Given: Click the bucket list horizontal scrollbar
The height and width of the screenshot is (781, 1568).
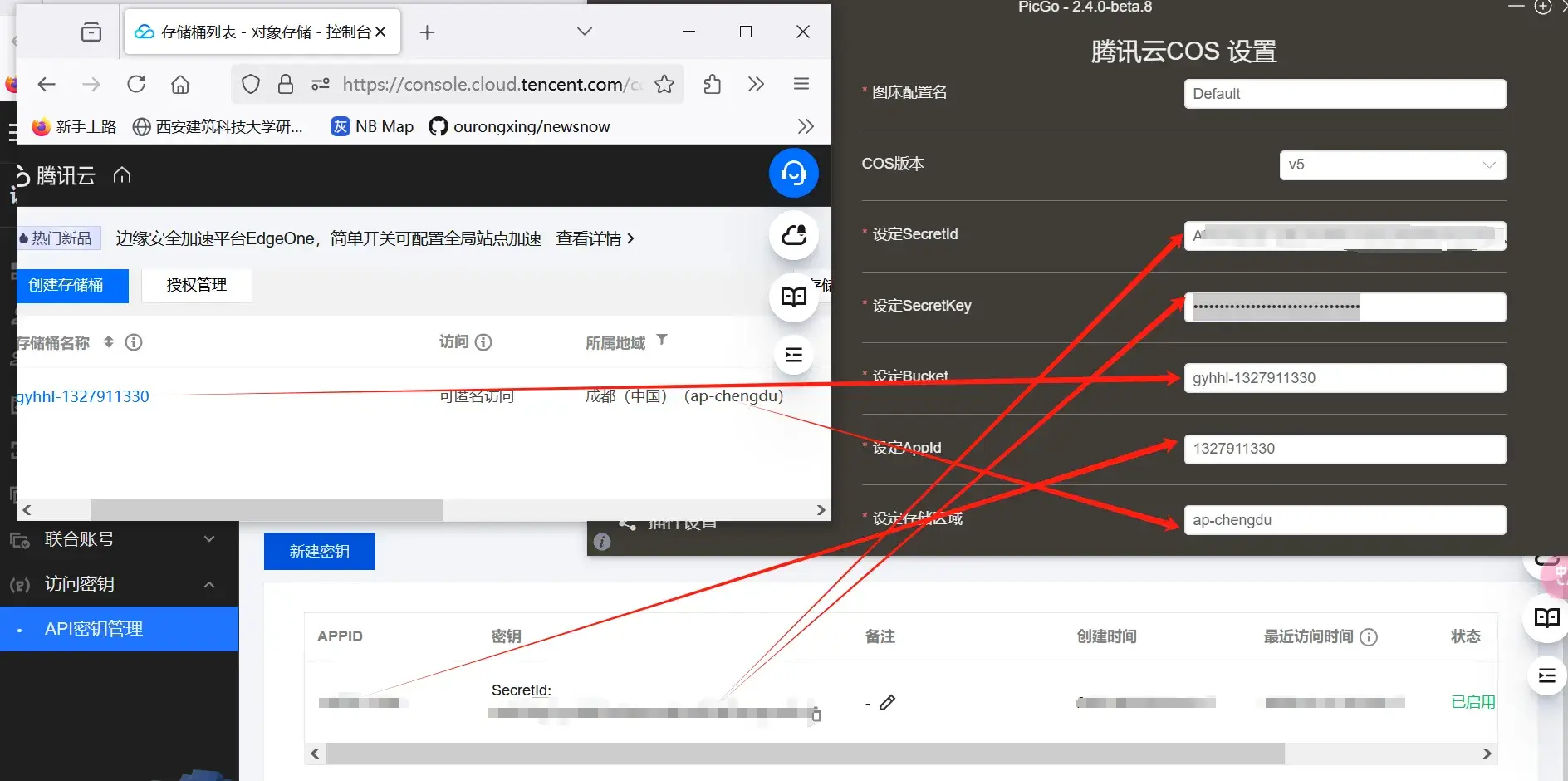Looking at the screenshot, I should click(x=266, y=509).
